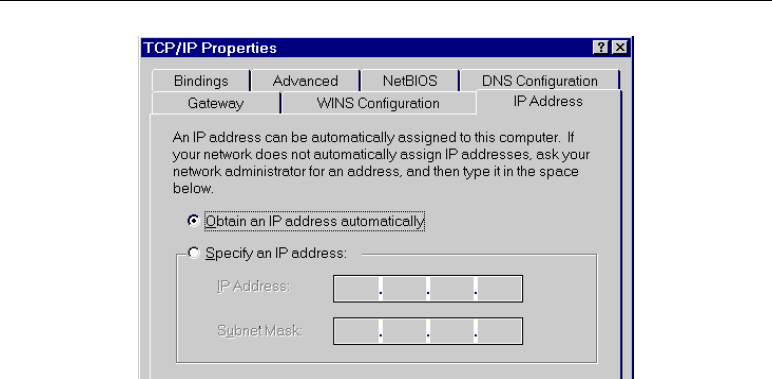The image size is (772, 379).
Task: Click the question mark help icon
Action: (x=601, y=48)
